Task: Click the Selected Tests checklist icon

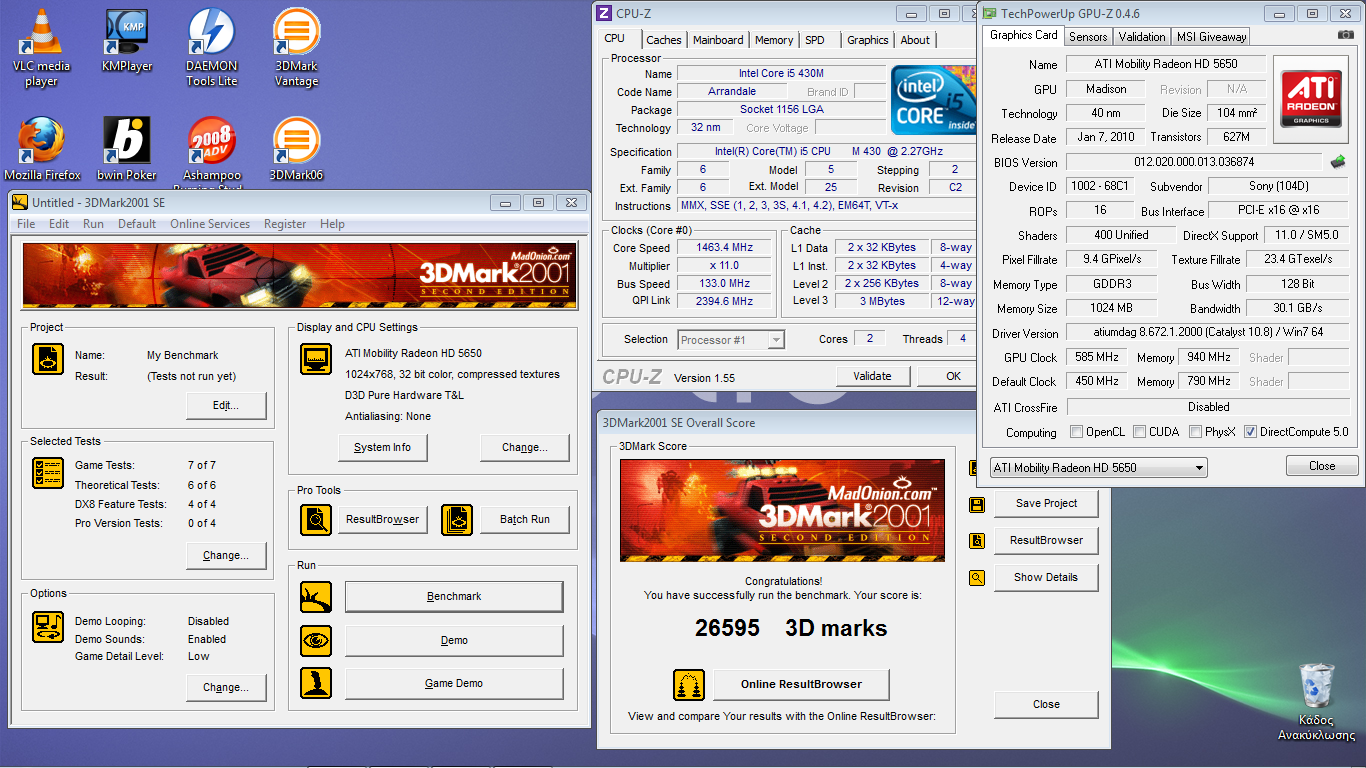Action: pos(48,473)
